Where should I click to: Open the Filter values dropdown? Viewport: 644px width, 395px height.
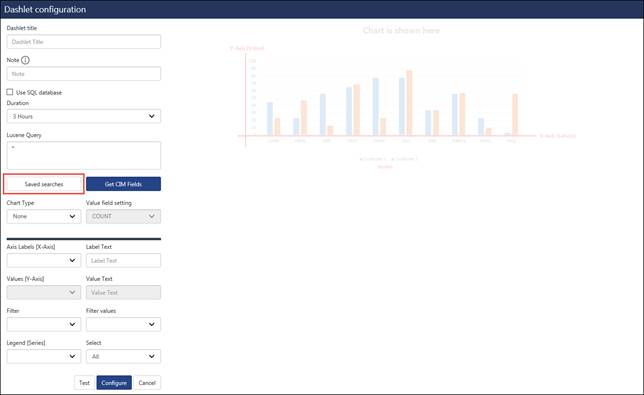123,324
